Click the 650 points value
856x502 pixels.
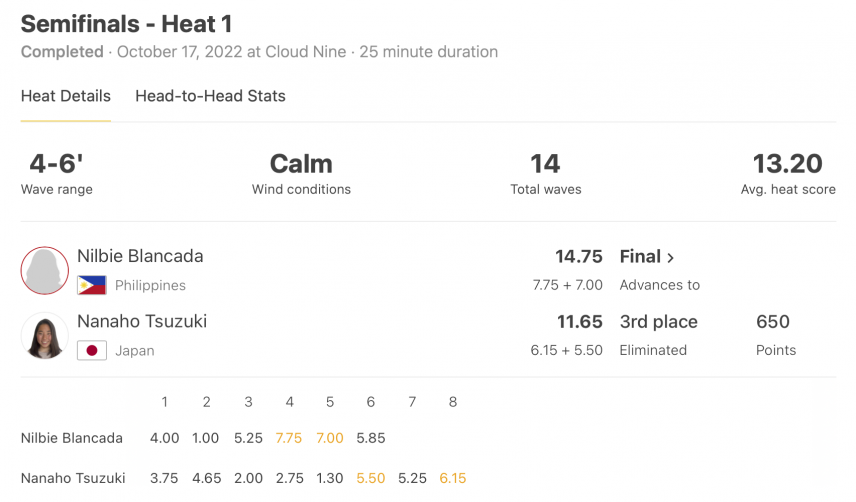(x=772, y=321)
